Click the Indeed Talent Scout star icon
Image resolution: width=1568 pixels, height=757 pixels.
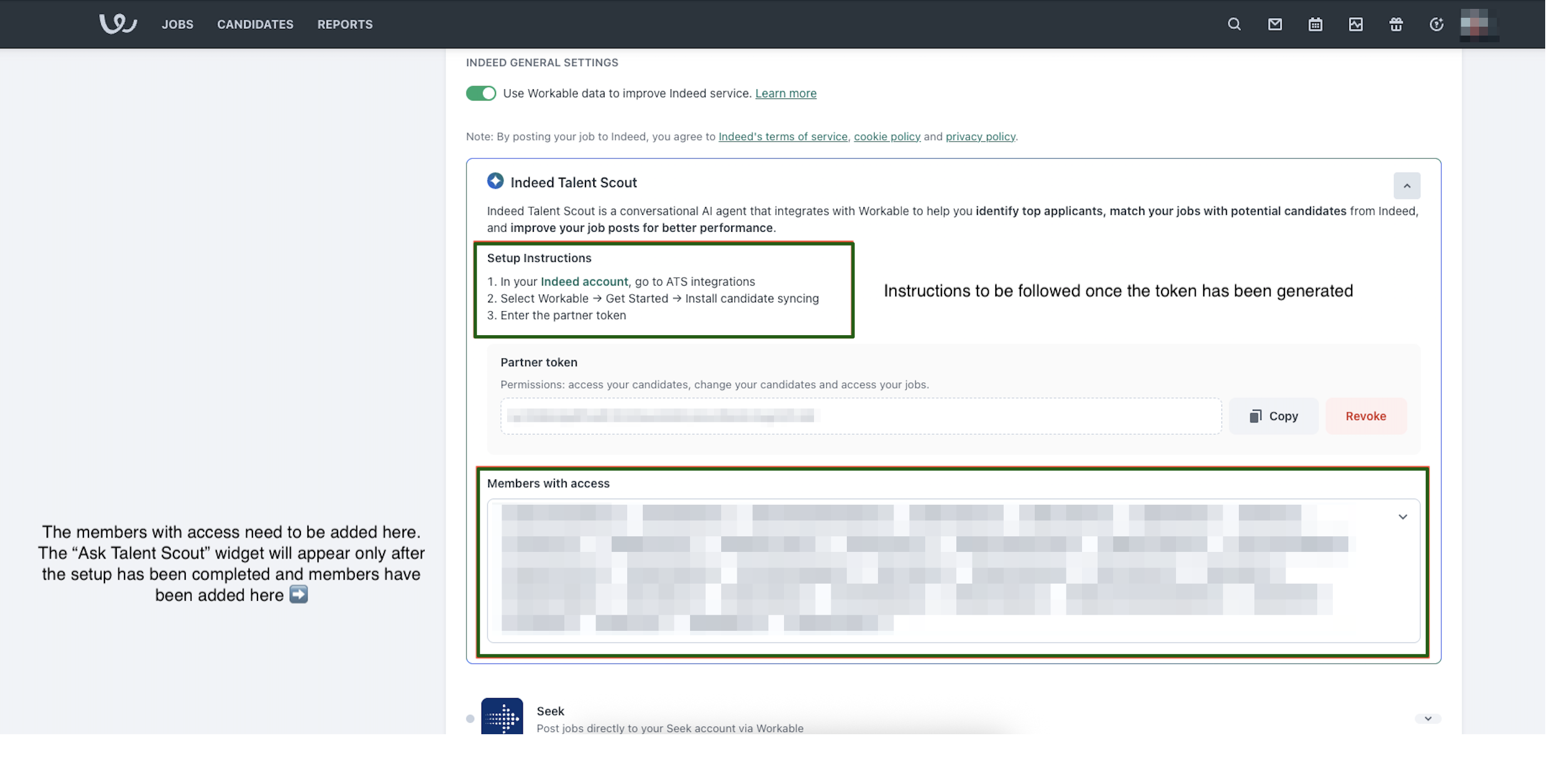[x=495, y=181]
